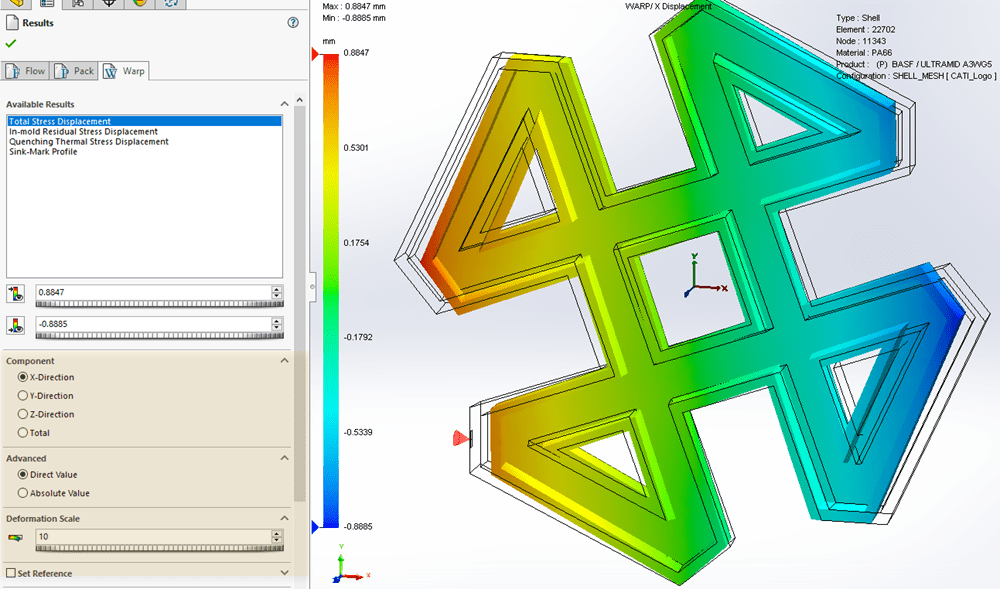
Task: Switch to the Flow tab
Action: [26, 71]
